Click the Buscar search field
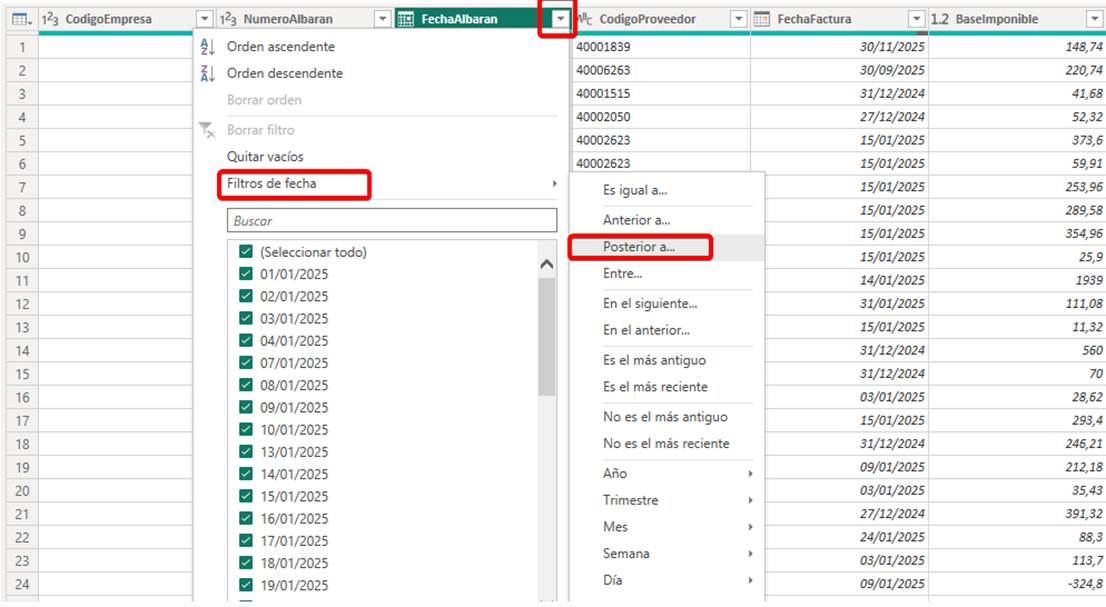Image resolution: width=1106 pixels, height=607 pixels. point(392,221)
